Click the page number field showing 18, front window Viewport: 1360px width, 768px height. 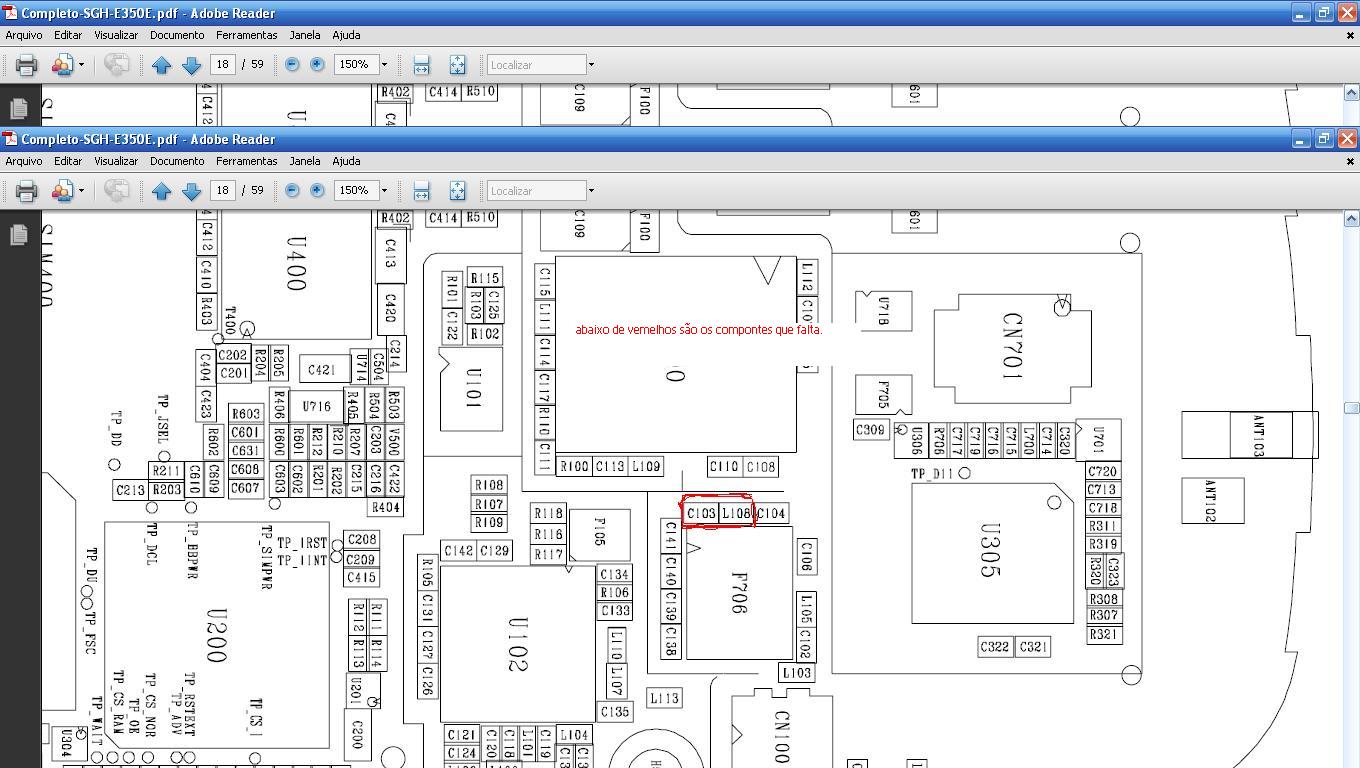click(222, 190)
